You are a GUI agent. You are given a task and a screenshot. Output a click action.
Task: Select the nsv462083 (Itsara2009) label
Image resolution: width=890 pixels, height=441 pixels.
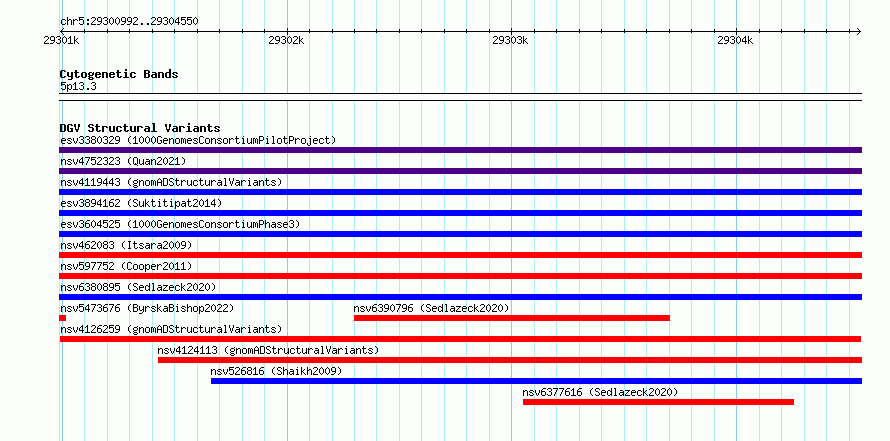click(126, 245)
